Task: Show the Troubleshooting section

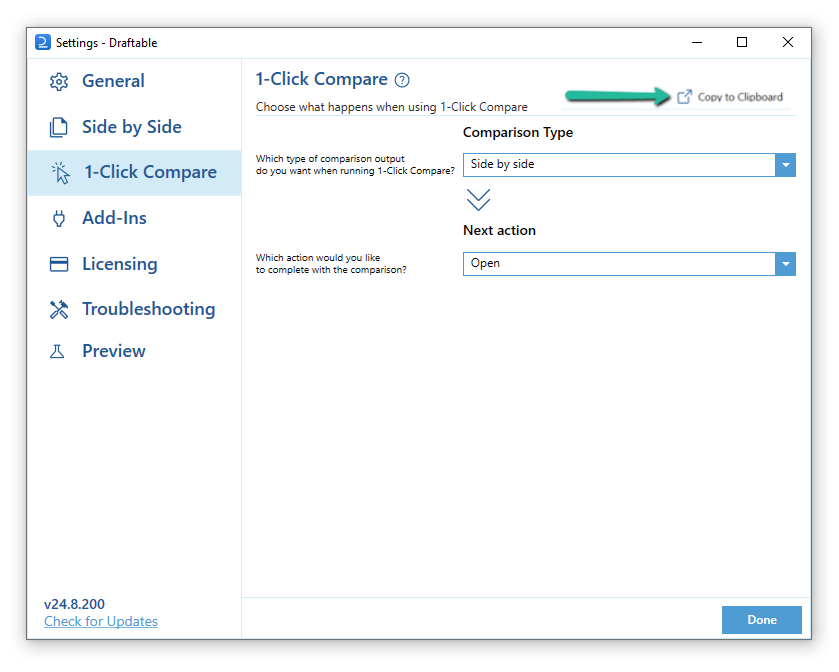Action: coord(134,310)
